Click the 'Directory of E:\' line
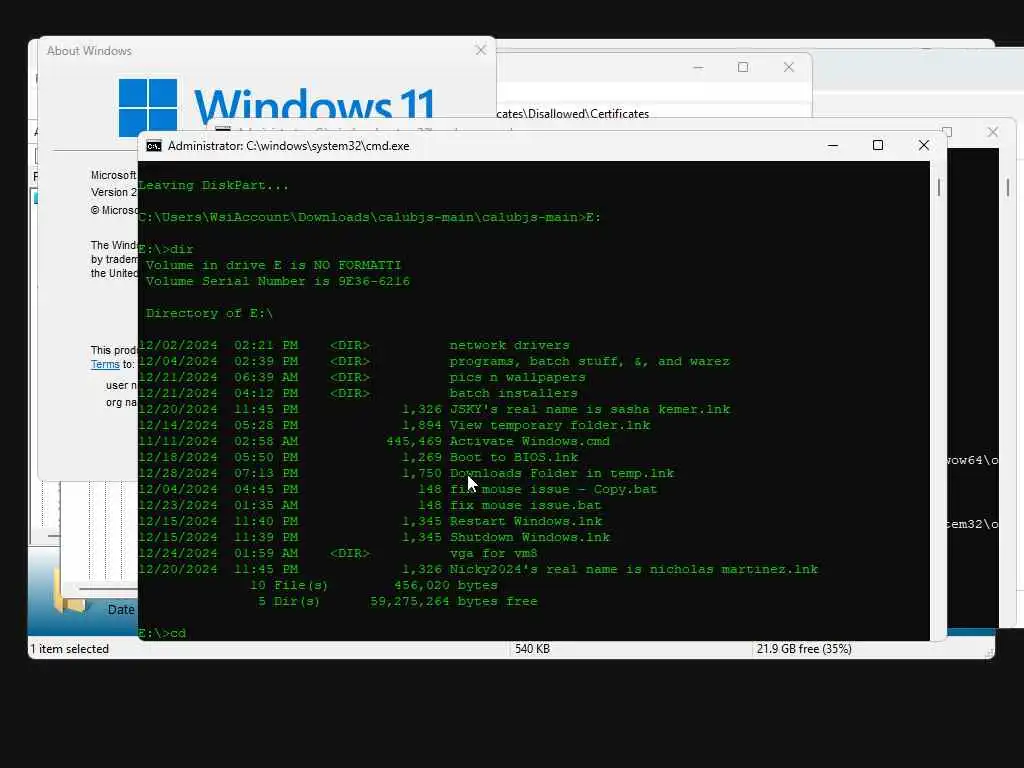The width and height of the screenshot is (1024, 768). (209, 313)
